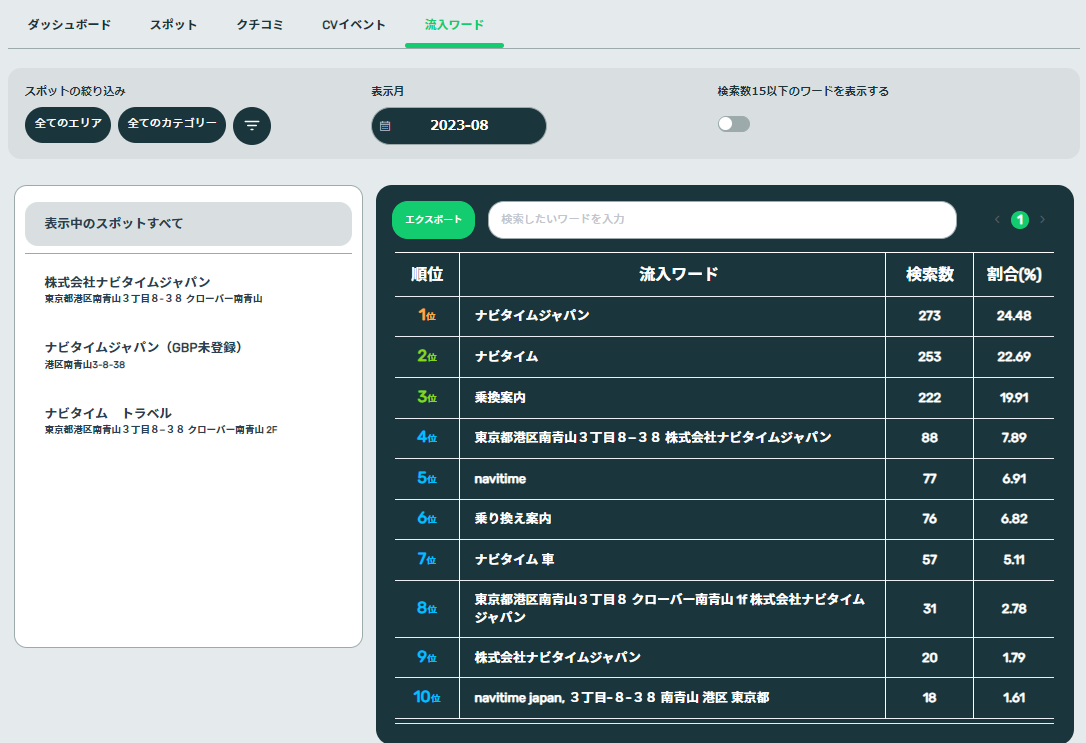The image size is (1086, 743).
Task: Click rank 4 keyword with 東京都港区南青山３丁目８−３８
Action: pyautogui.click(x=652, y=438)
